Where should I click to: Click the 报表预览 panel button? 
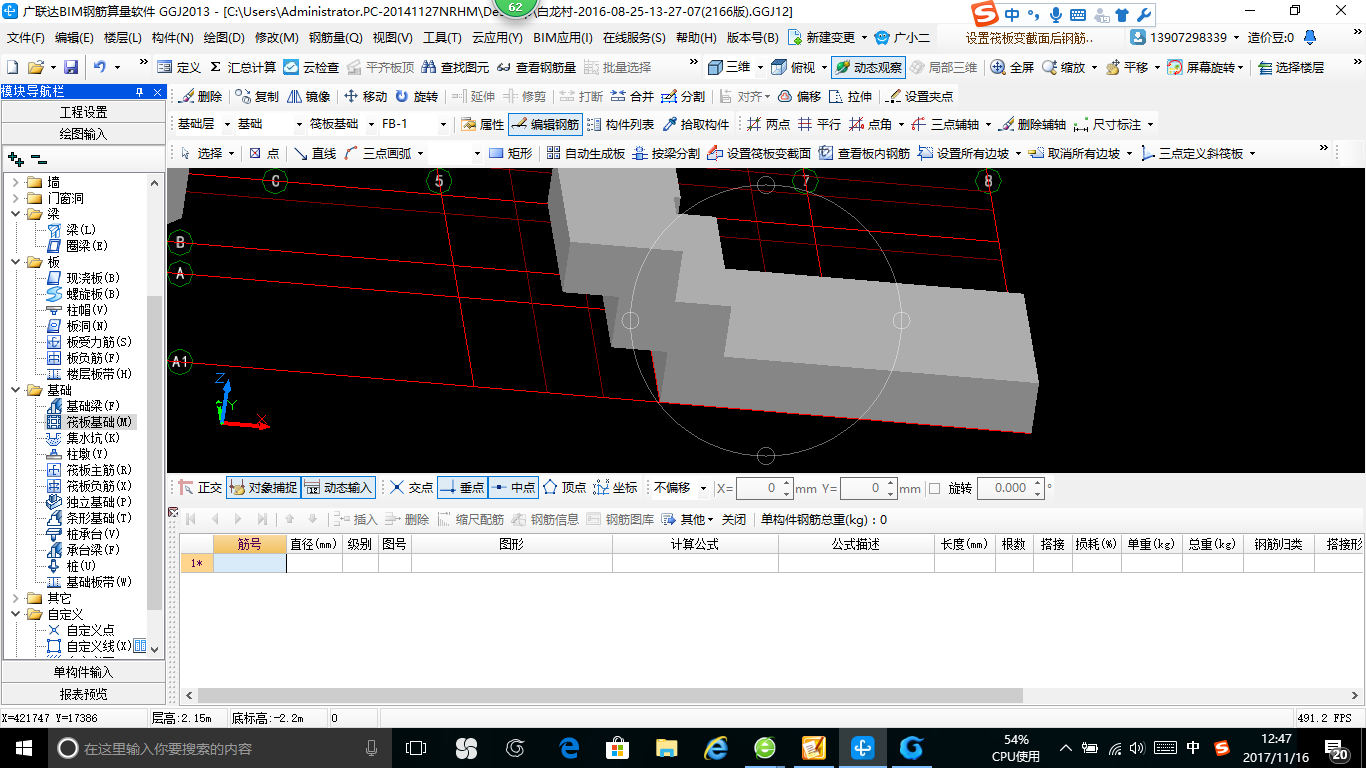[83, 694]
